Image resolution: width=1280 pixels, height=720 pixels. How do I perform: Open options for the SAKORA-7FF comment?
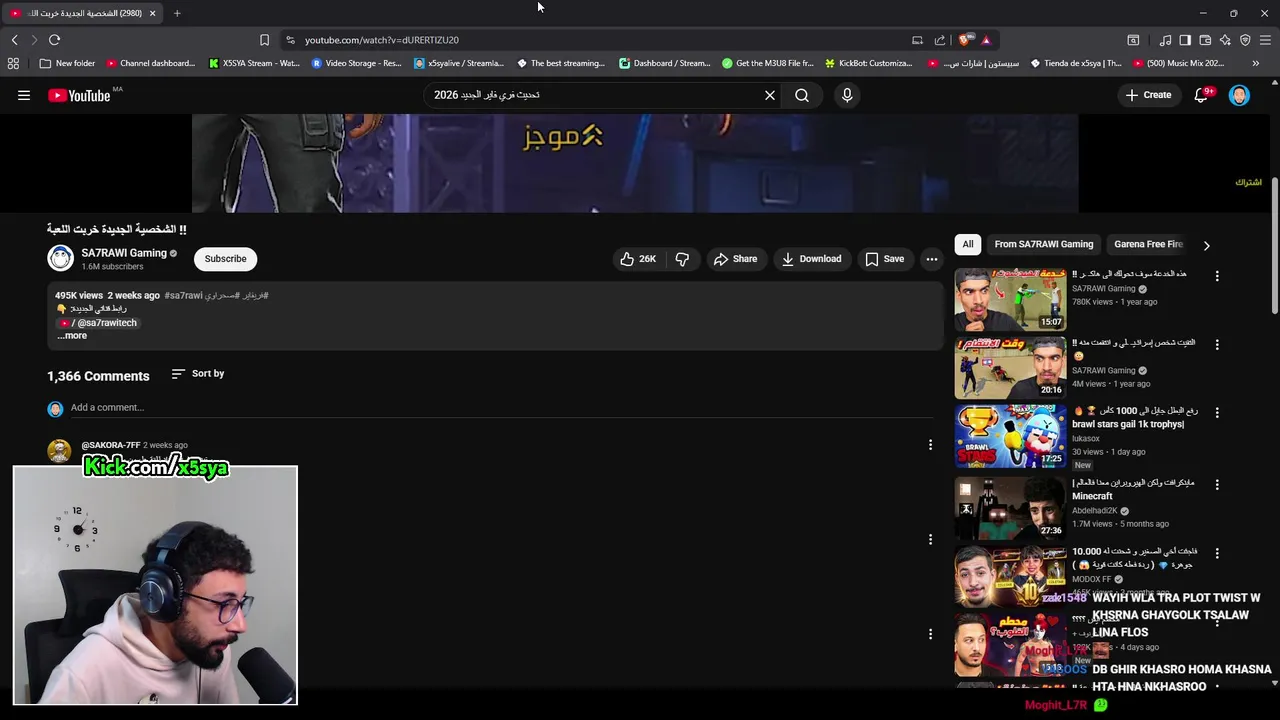tap(930, 445)
